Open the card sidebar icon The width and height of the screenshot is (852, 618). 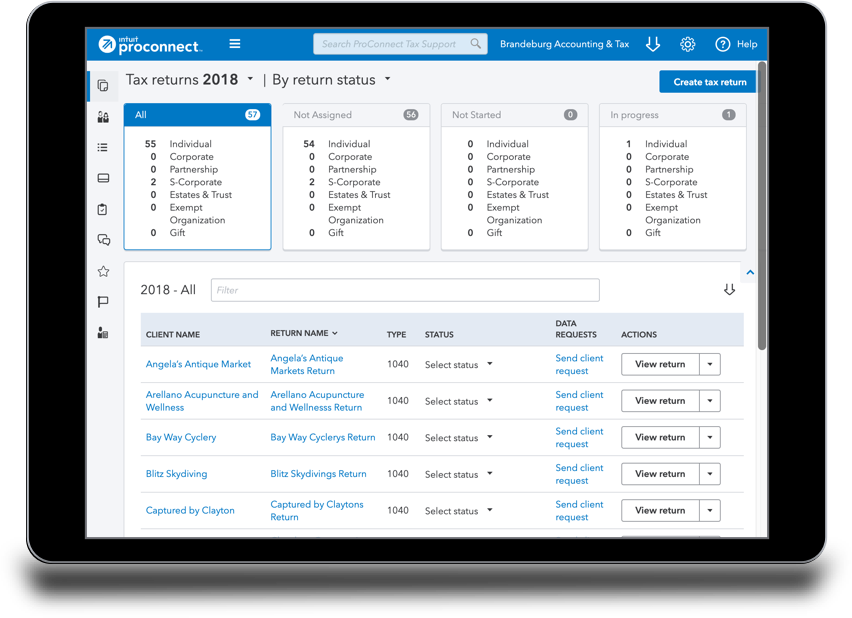tap(103, 178)
